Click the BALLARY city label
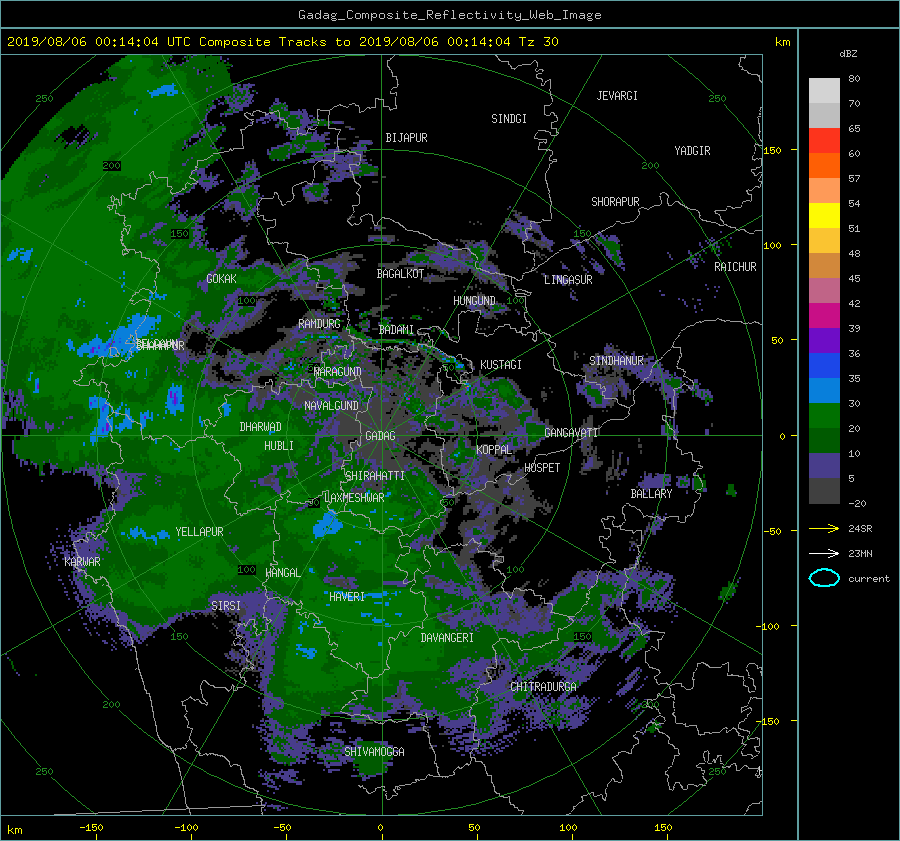Image resolution: width=900 pixels, height=841 pixels. pyautogui.click(x=651, y=494)
